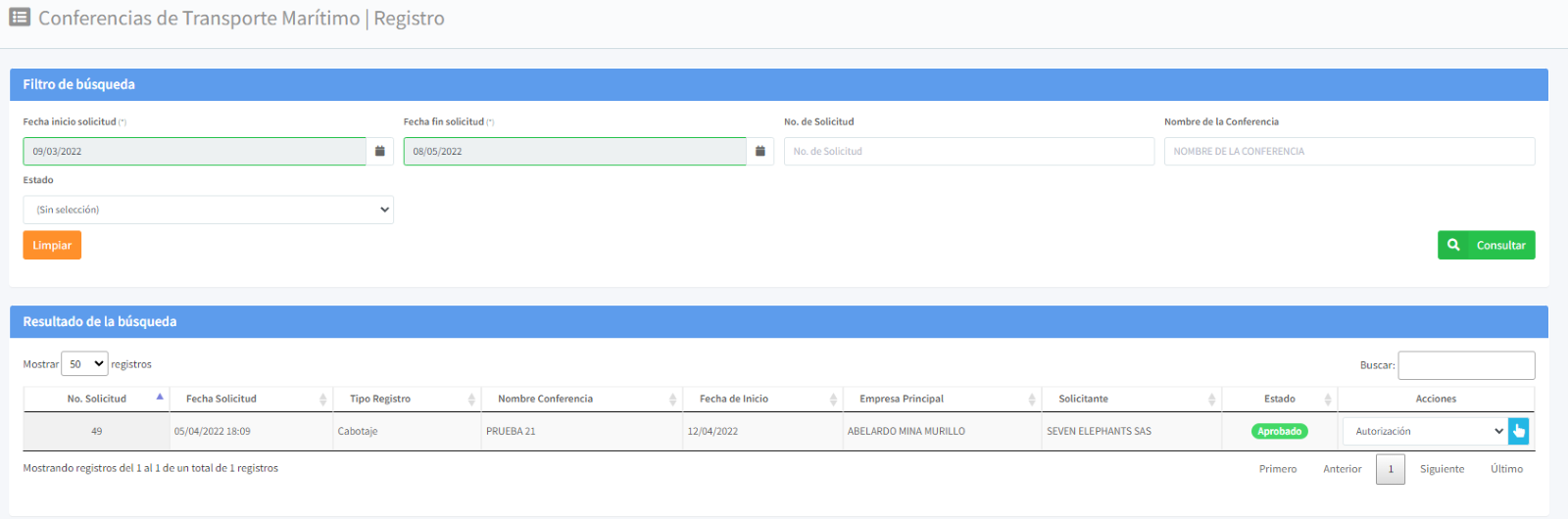Open the Mostrar registros count dropdown
The height and width of the screenshot is (519, 1568).
pyautogui.click(x=84, y=364)
